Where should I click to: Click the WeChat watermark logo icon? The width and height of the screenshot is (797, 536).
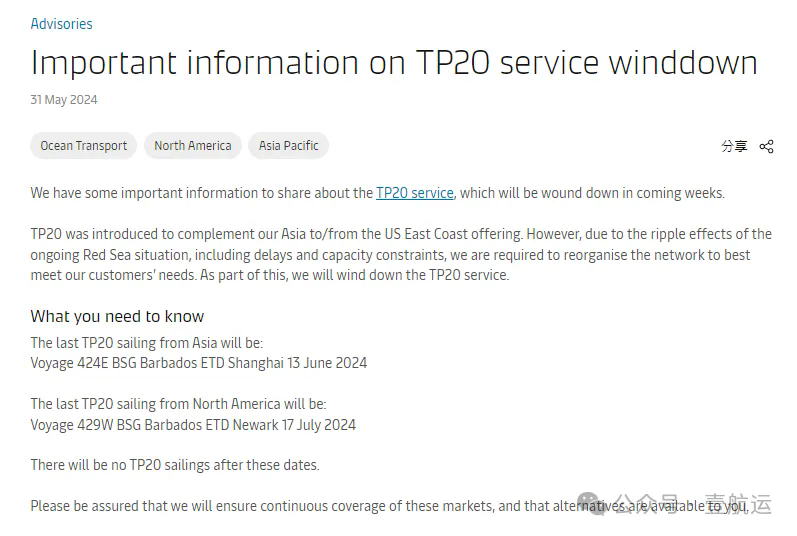pos(591,503)
